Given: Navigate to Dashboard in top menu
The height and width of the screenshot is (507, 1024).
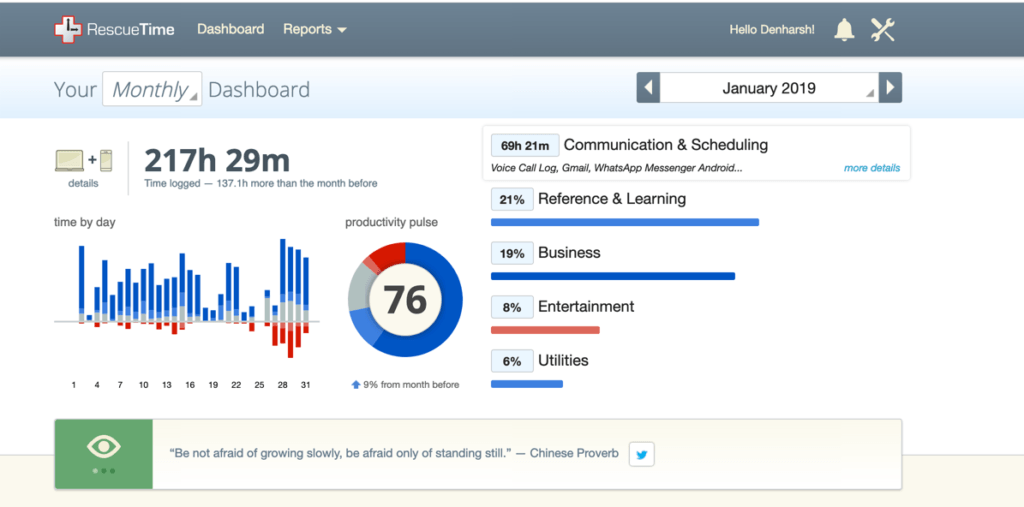Looking at the screenshot, I should [x=230, y=29].
